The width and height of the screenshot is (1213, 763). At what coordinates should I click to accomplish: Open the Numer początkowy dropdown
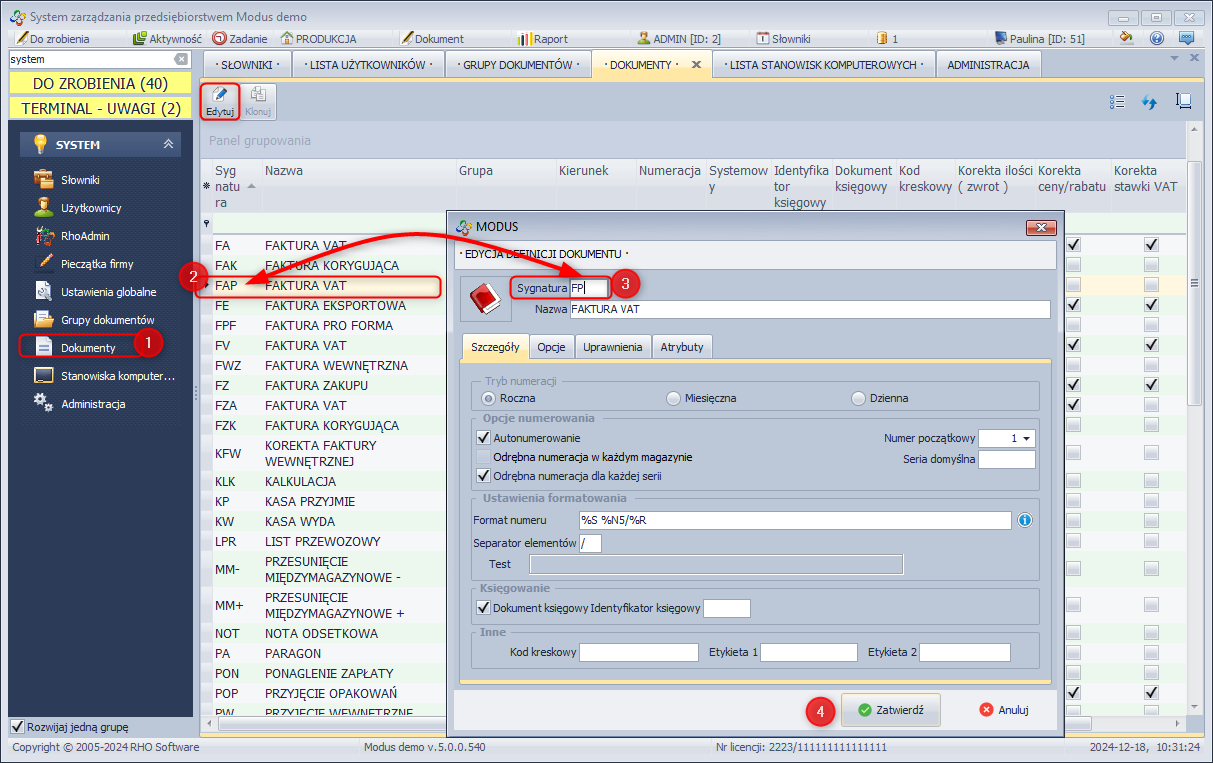point(1027,438)
